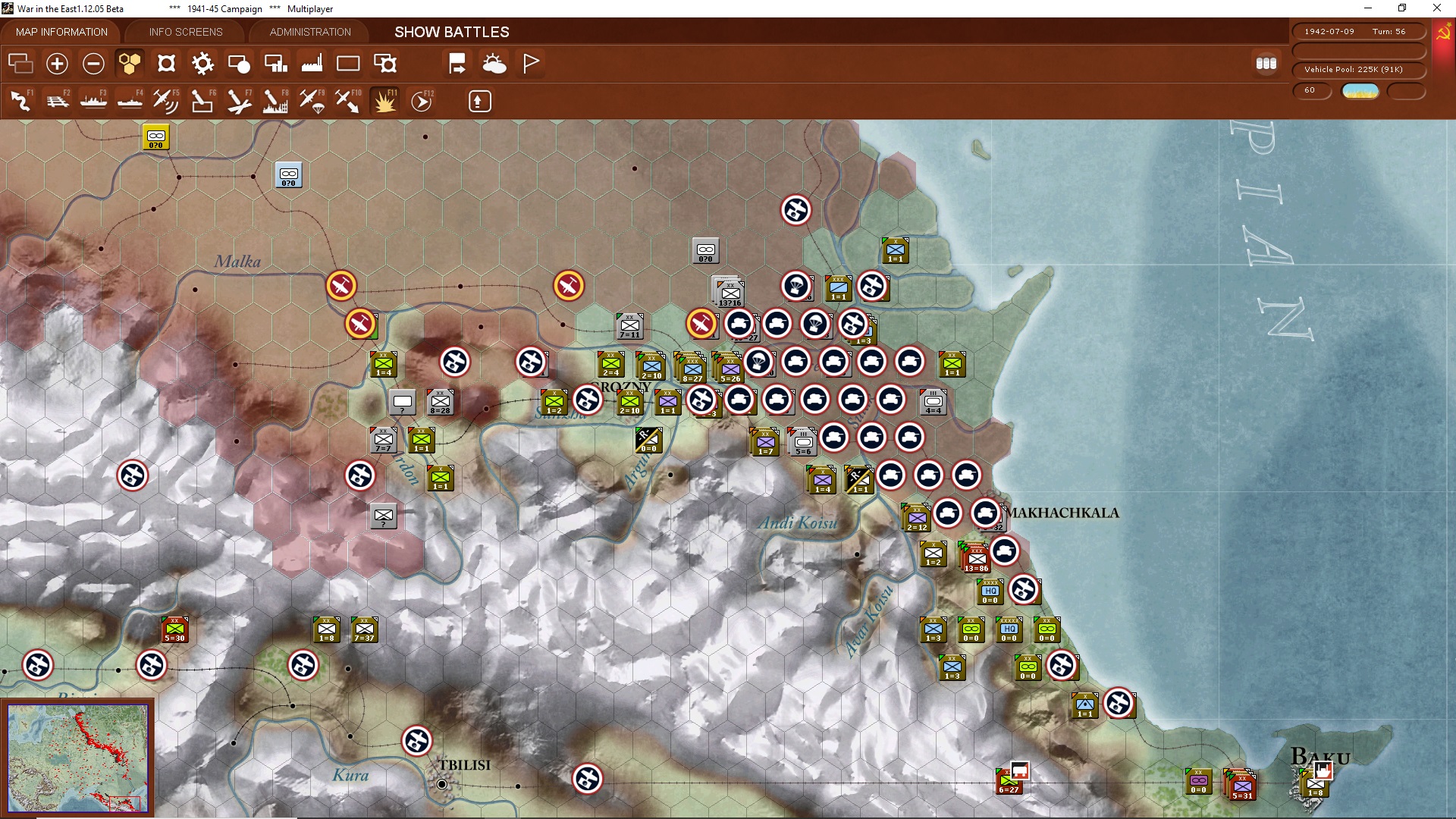The image size is (1456, 819).
Task: Click the date 1942-07-09 Turn 56 box
Action: pos(1359,32)
